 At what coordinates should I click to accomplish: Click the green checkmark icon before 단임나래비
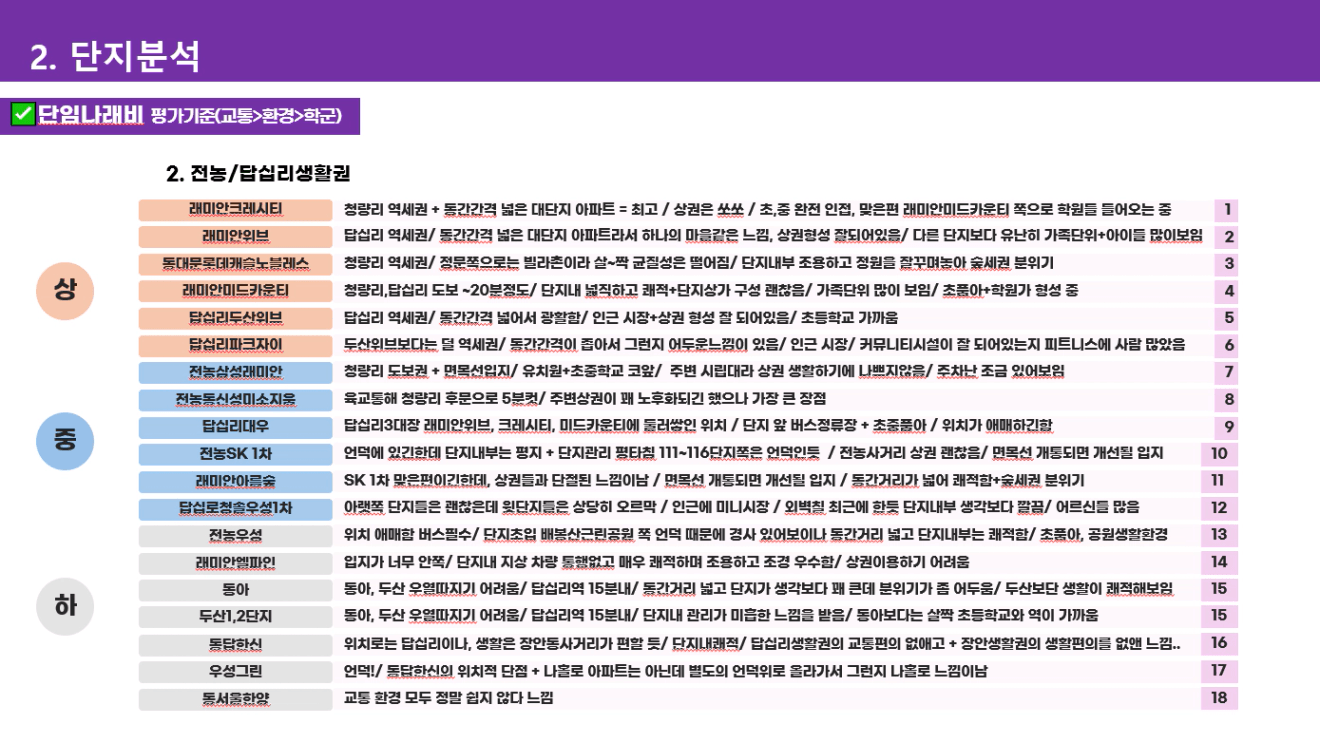[x=22, y=115]
